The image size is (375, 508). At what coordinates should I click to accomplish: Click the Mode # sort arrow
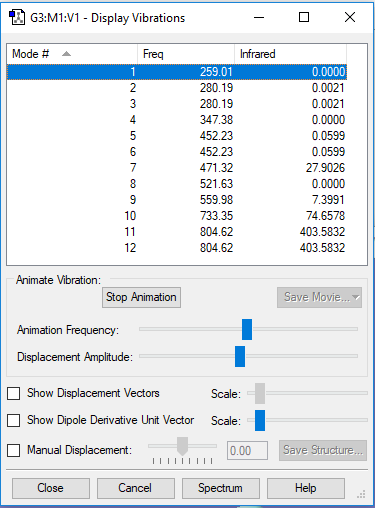(67, 54)
